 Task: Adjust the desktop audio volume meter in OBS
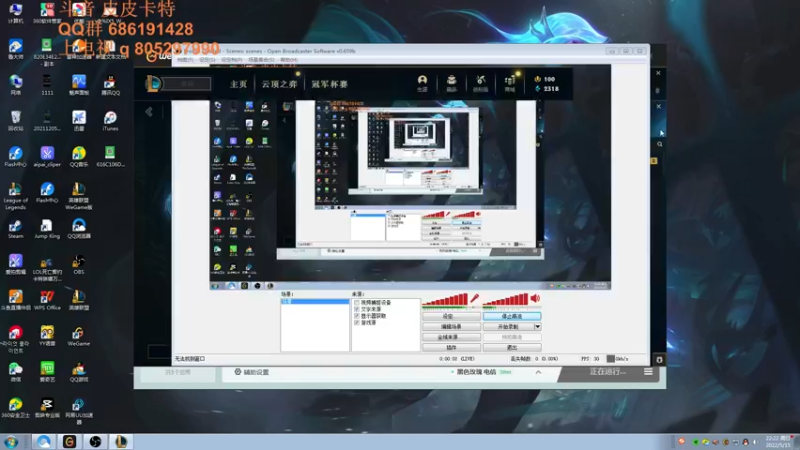(x=506, y=299)
